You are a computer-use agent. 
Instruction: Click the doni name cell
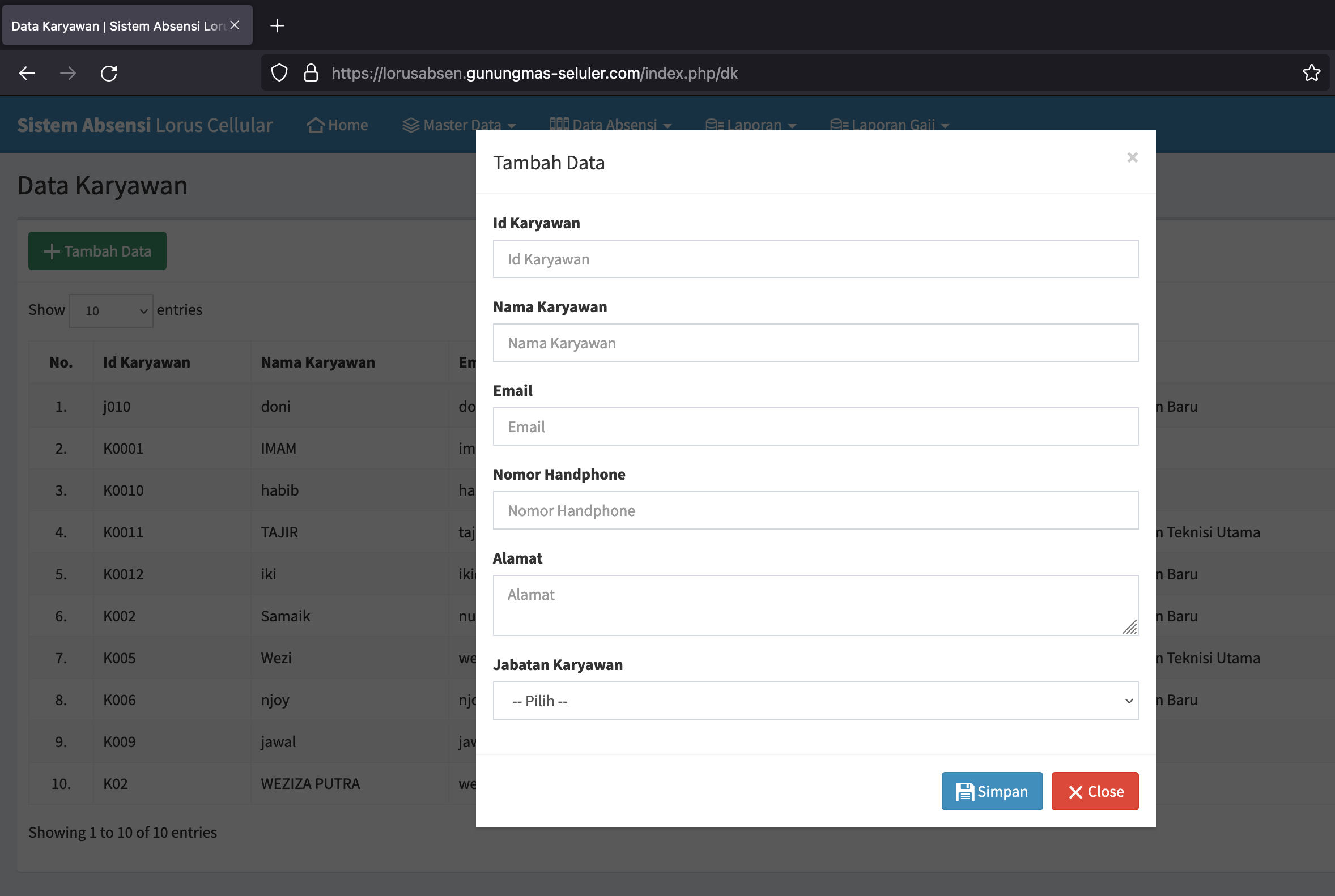point(349,406)
